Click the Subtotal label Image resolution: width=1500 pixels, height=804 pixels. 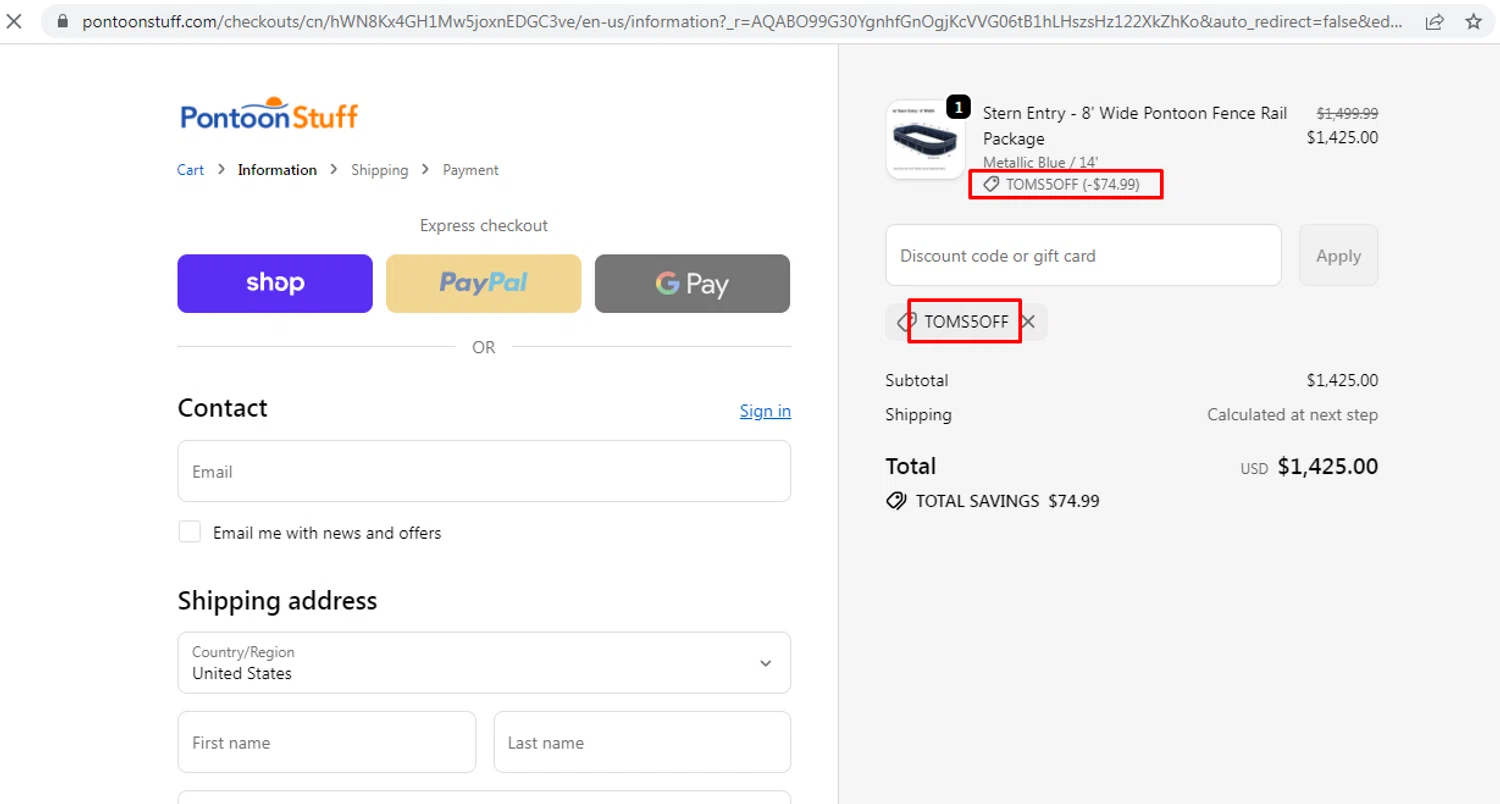tap(917, 380)
